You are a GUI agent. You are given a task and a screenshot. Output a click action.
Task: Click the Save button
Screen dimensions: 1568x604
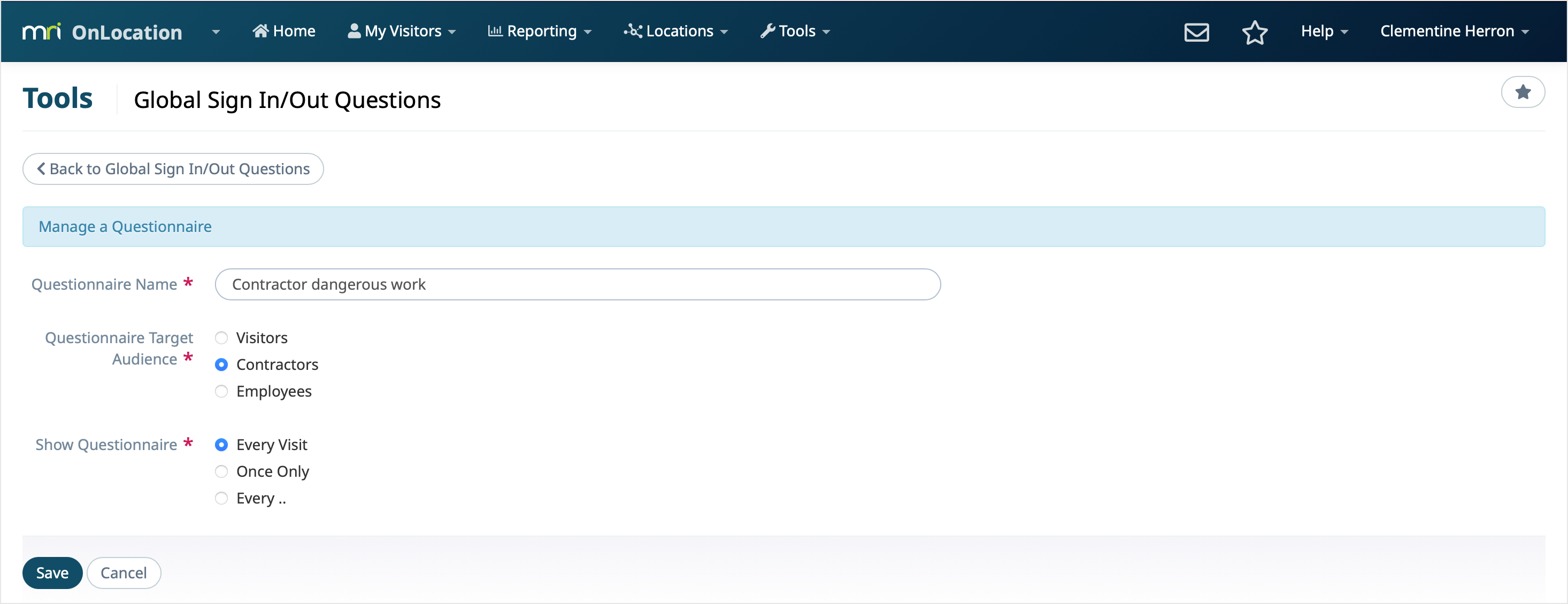pyautogui.click(x=52, y=572)
